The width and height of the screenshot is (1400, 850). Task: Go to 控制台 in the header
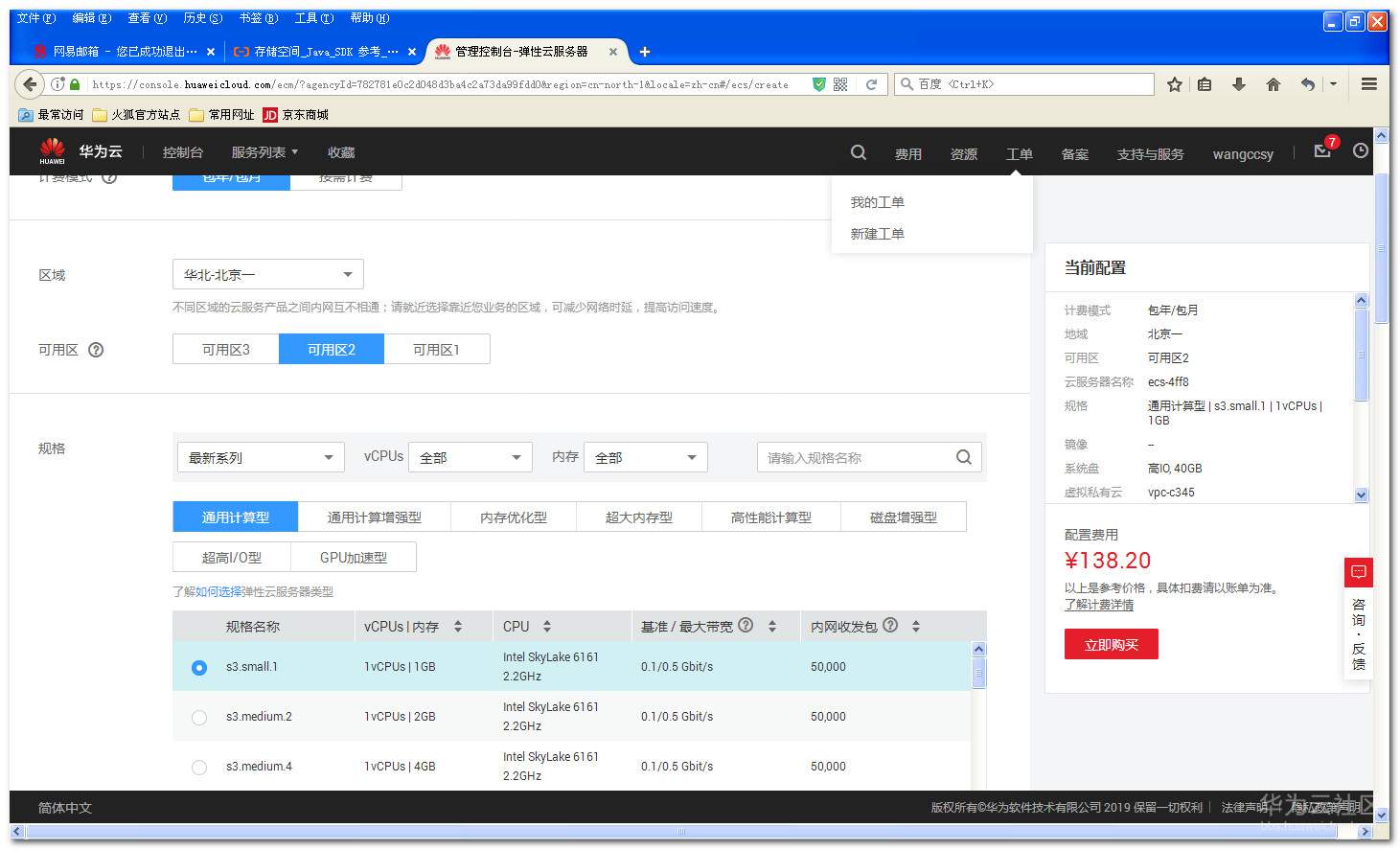tap(183, 152)
